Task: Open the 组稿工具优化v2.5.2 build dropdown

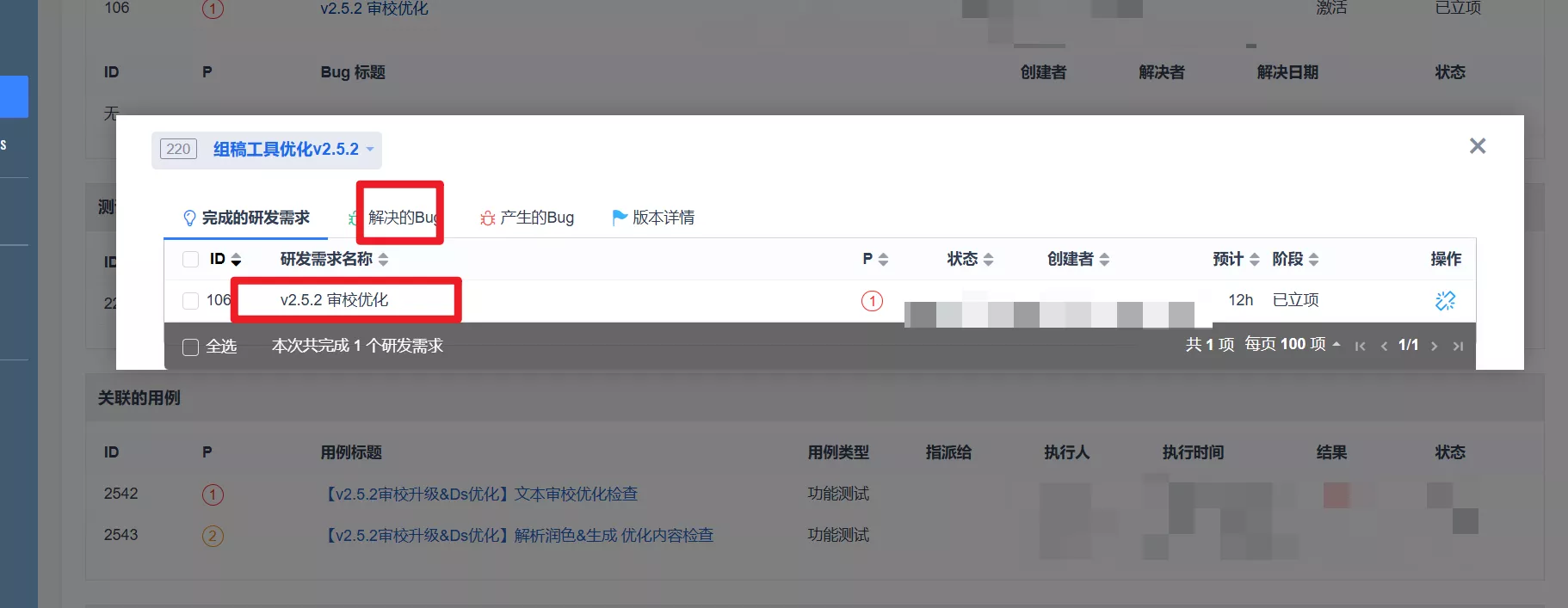Action: coord(267,150)
